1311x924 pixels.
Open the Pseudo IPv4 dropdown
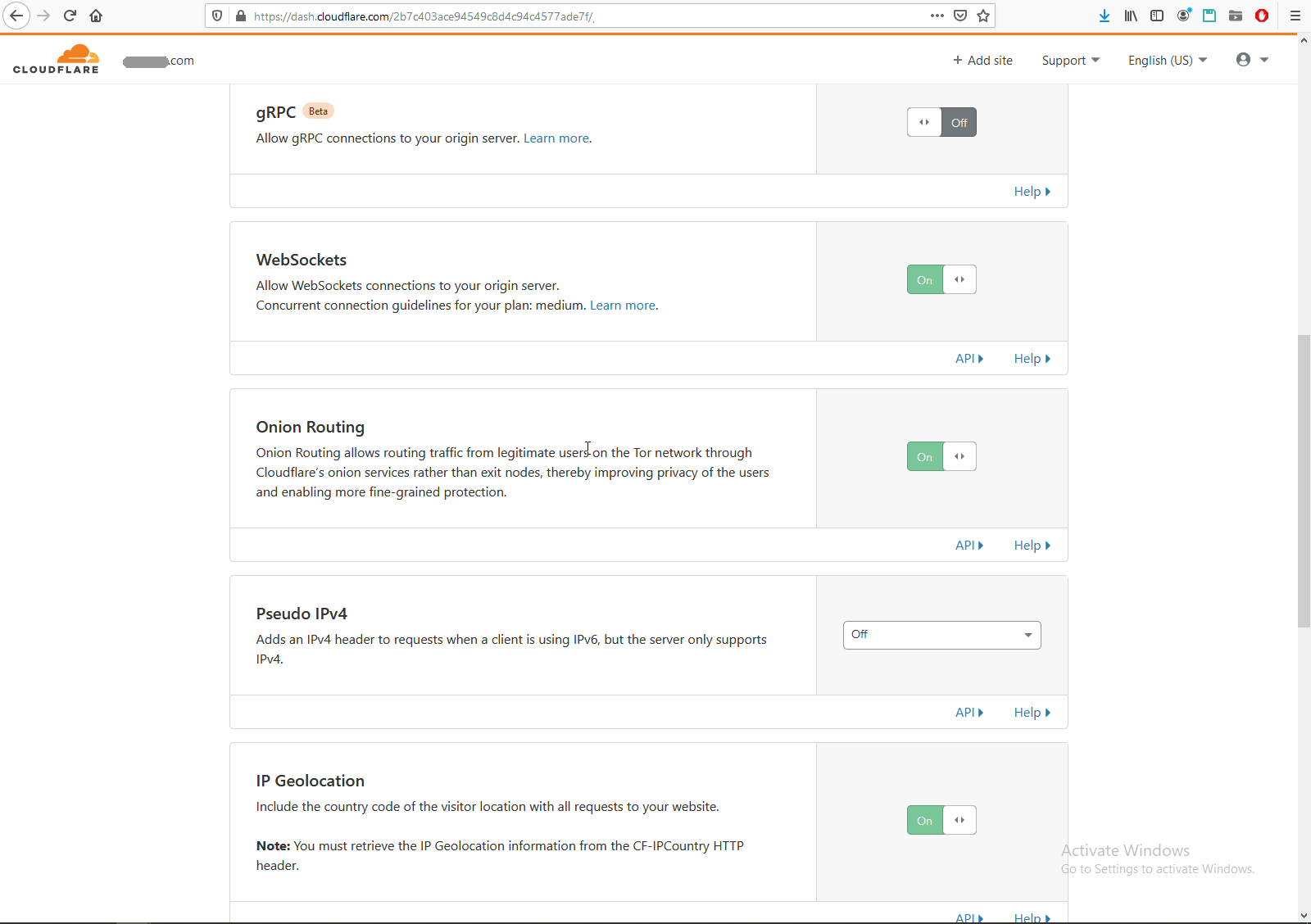pyautogui.click(x=941, y=635)
